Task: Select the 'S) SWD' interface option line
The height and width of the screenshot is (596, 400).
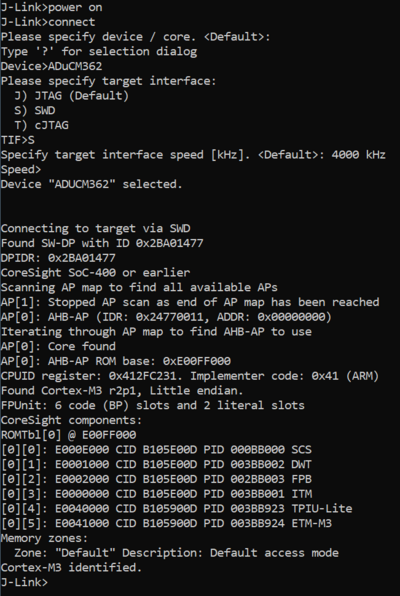Action: tap(35, 111)
